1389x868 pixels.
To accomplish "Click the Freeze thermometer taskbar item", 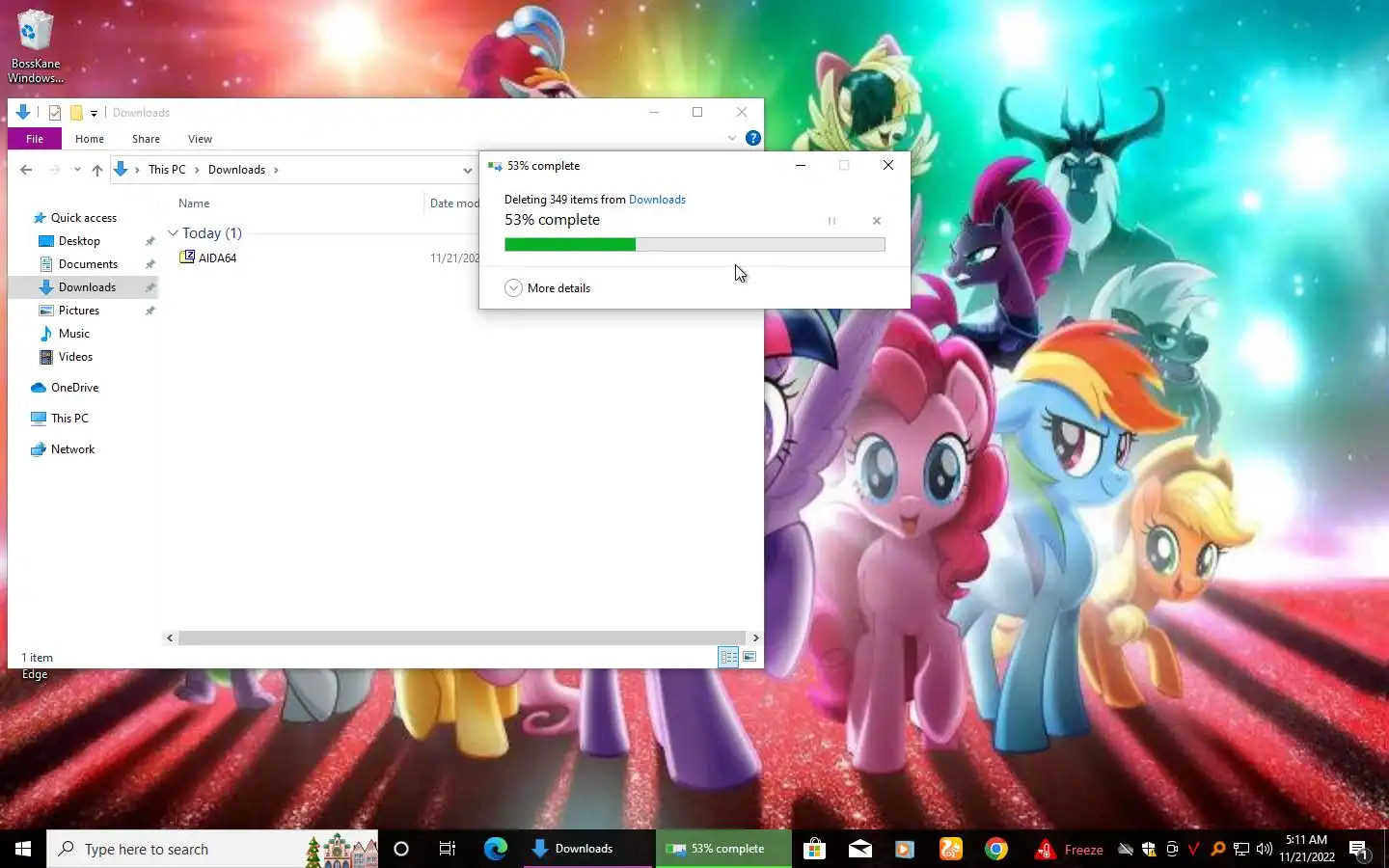I will point(1070,849).
